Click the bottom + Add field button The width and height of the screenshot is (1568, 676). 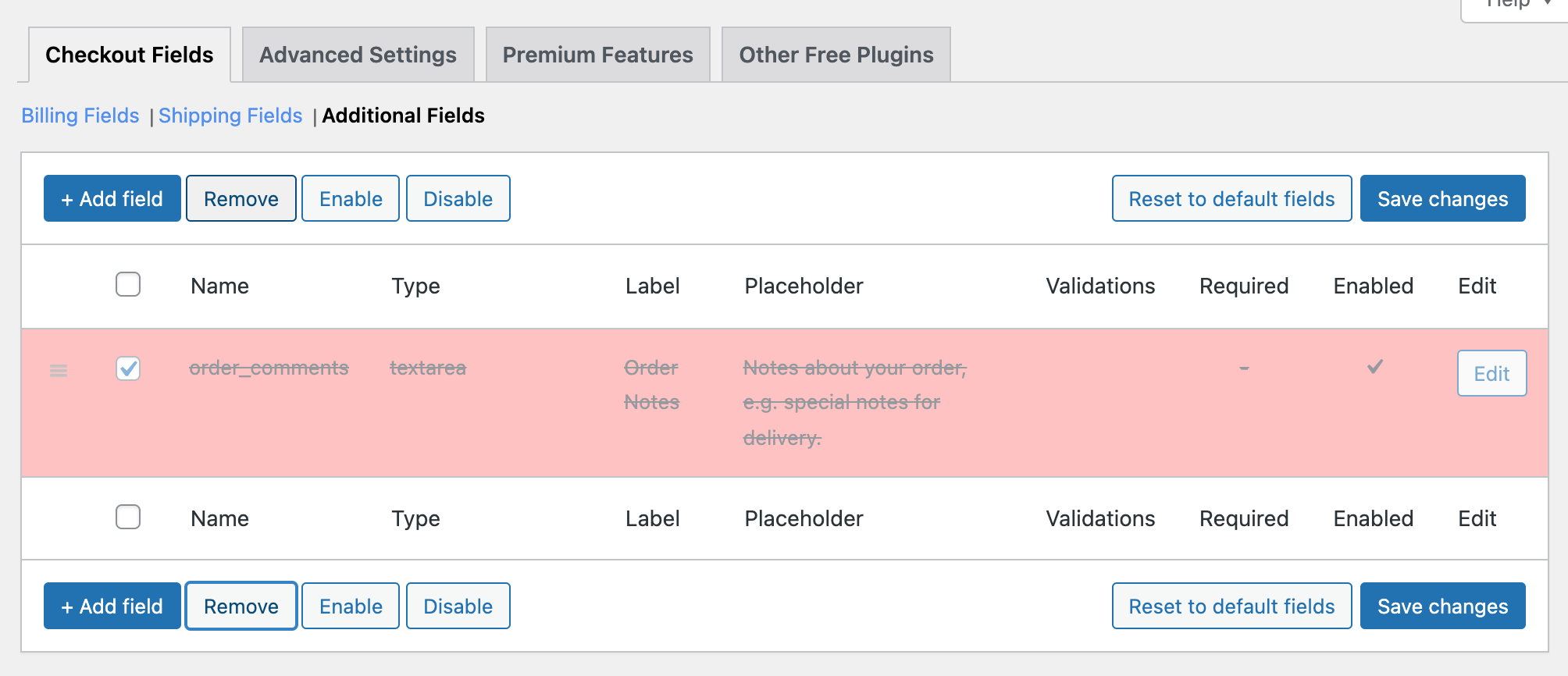(112, 607)
